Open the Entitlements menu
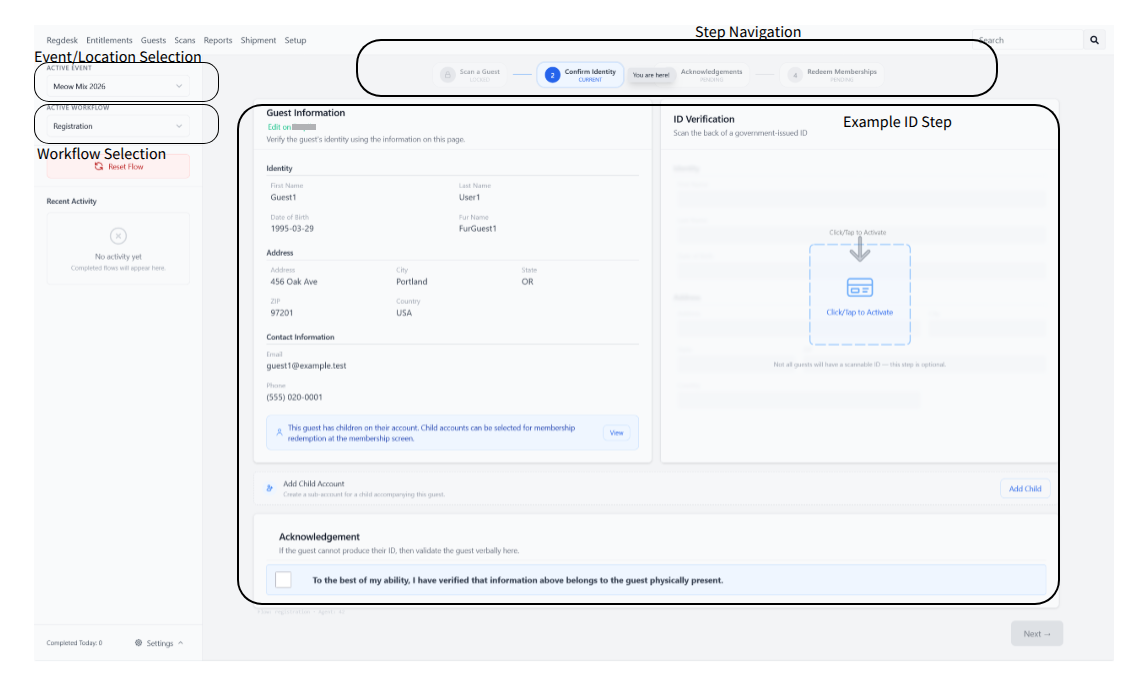1147x687 pixels. coord(109,40)
